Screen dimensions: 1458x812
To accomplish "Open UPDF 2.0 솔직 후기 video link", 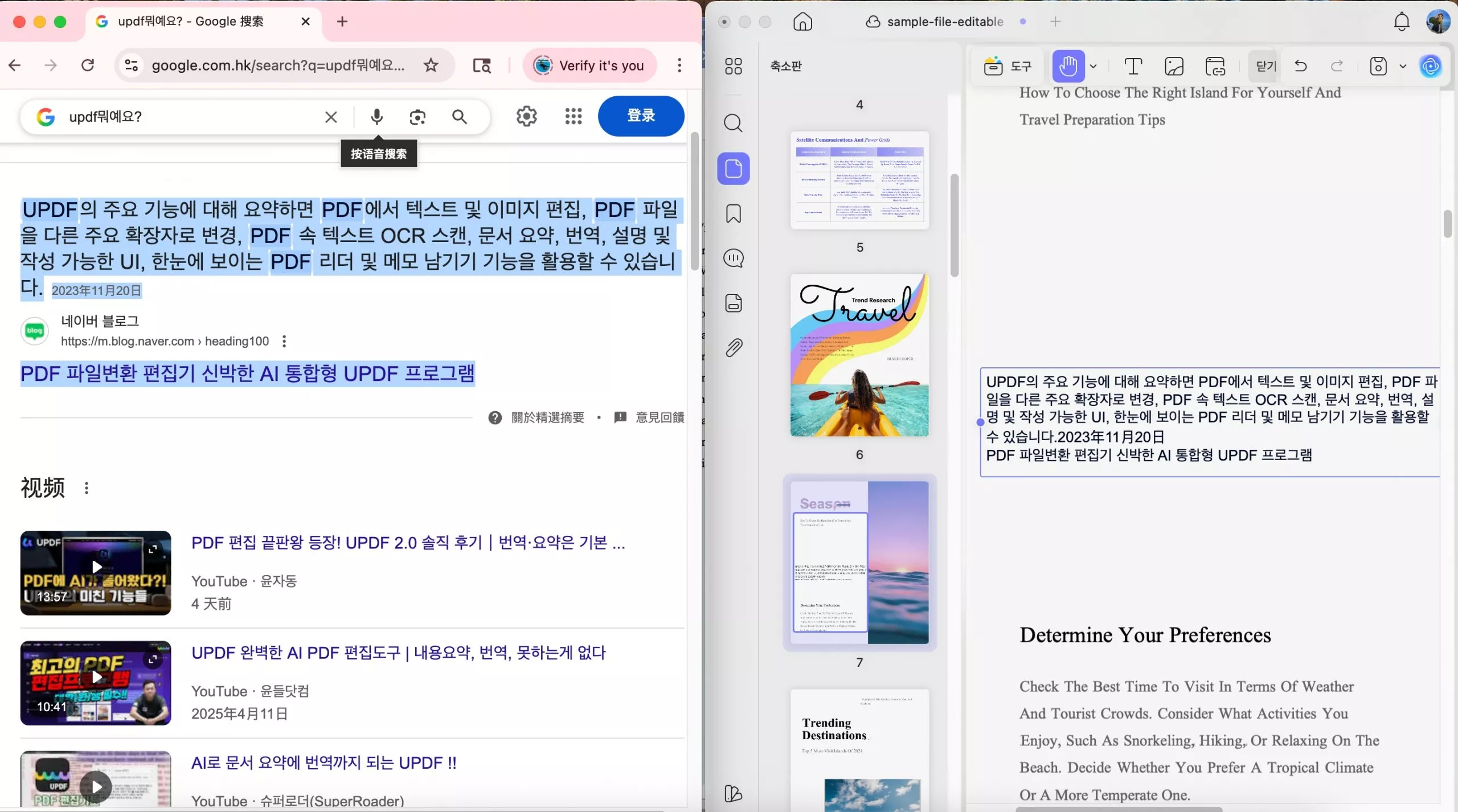I will tap(408, 543).
